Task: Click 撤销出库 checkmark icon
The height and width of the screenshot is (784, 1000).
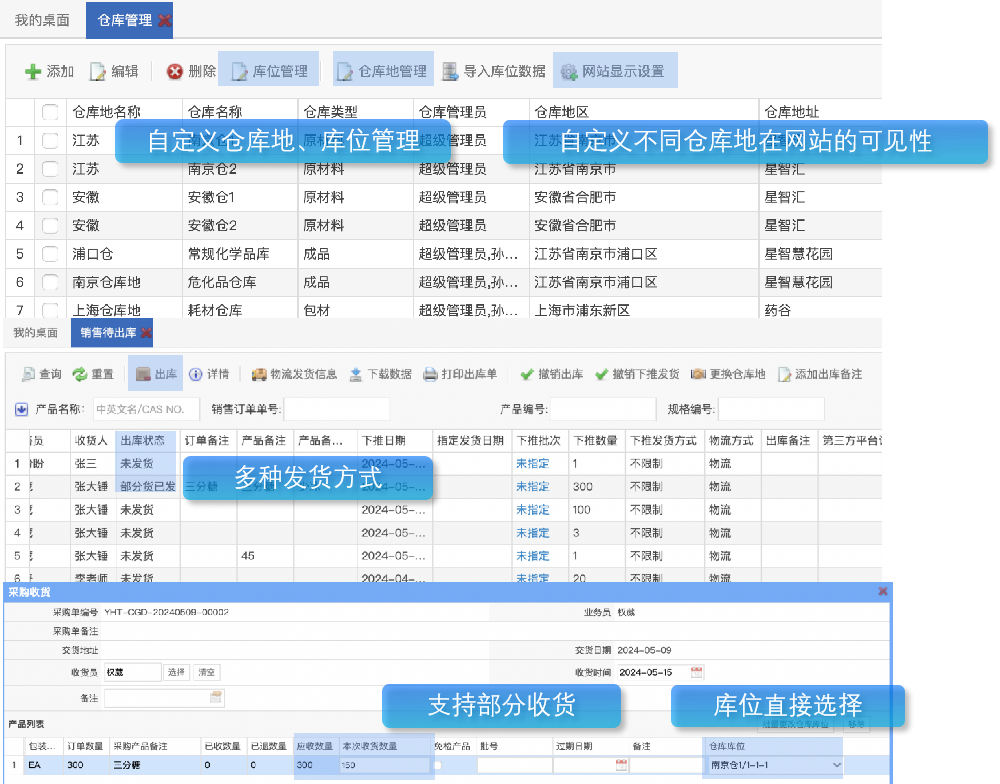Action: pyautogui.click(x=527, y=374)
